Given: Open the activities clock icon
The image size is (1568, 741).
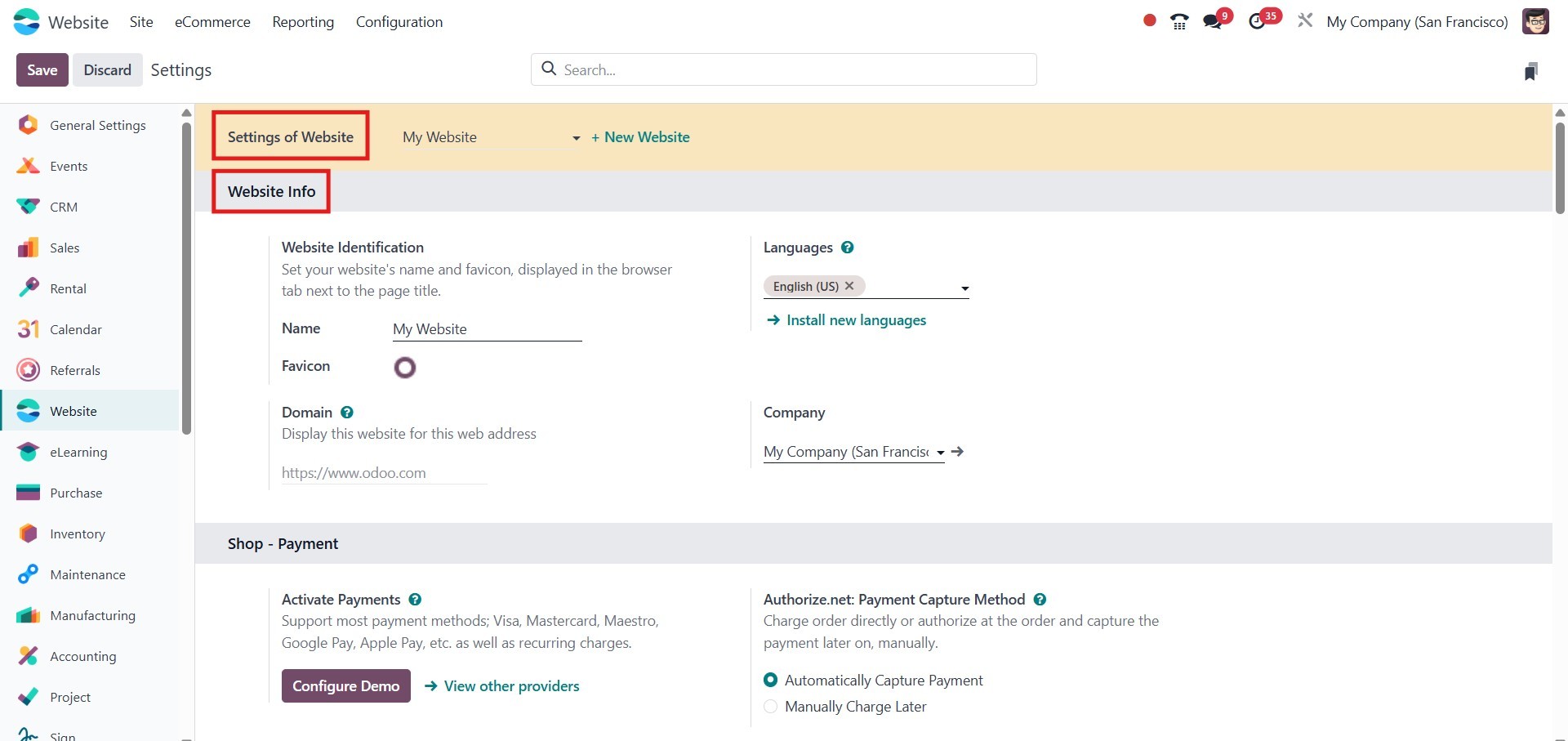Looking at the screenshot, I should (1258, 22).
